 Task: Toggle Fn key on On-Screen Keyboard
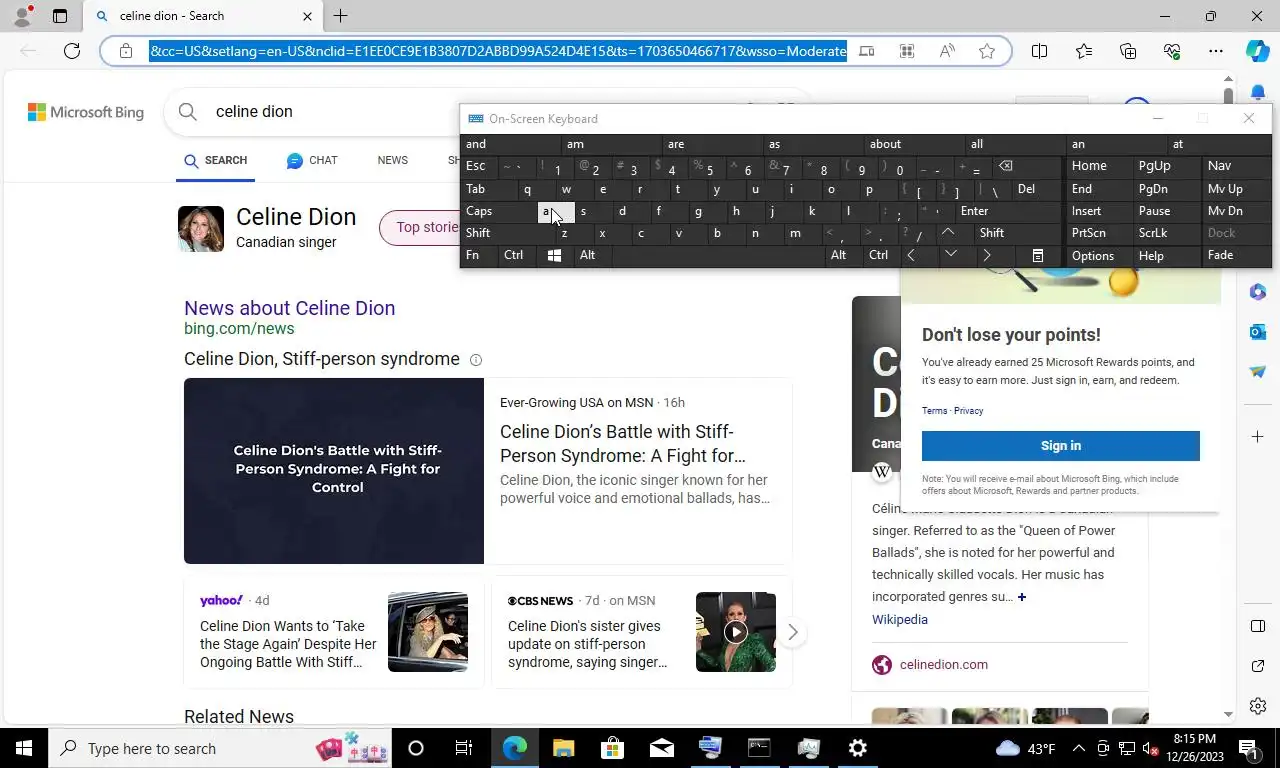pyautogui.click(x=479, y=255)
